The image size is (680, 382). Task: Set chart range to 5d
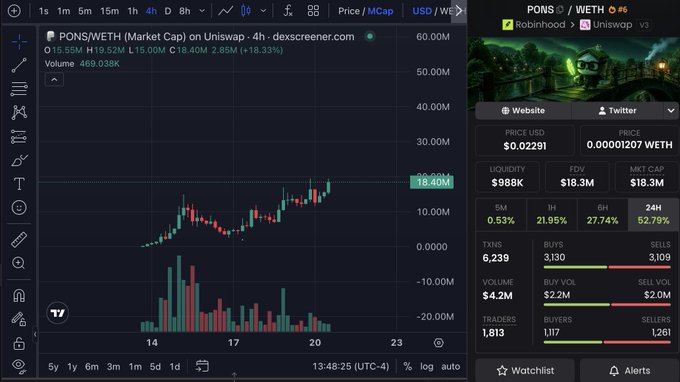[155, 367]
